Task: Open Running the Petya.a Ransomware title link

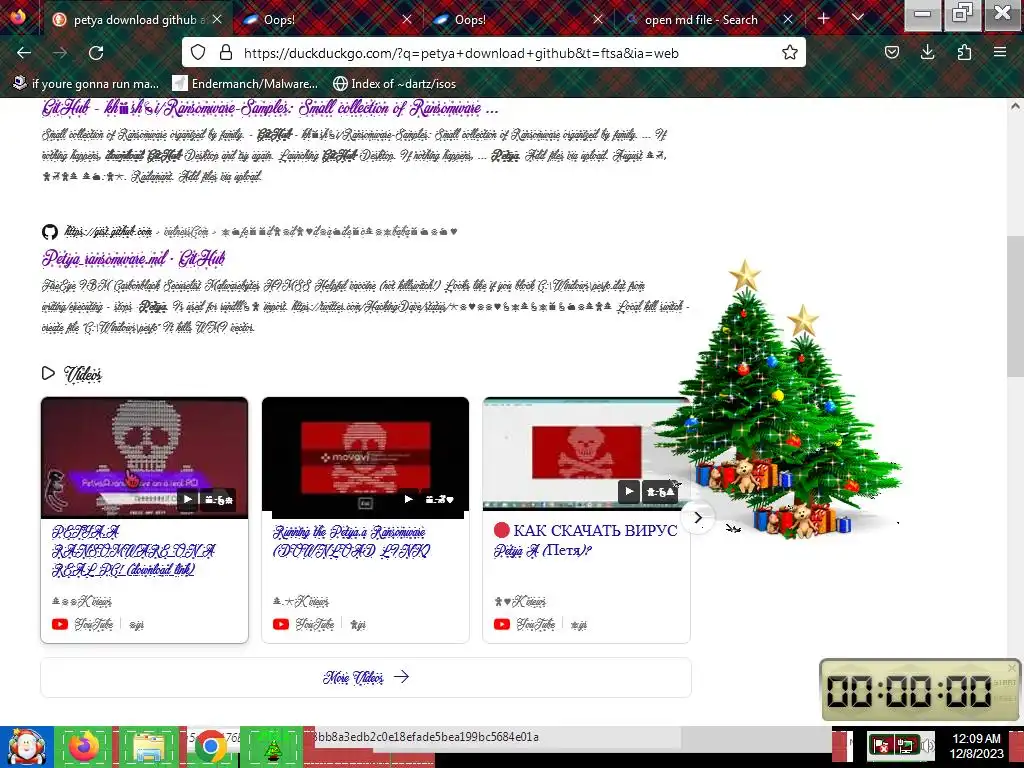Action: click(x=351, y=541)
